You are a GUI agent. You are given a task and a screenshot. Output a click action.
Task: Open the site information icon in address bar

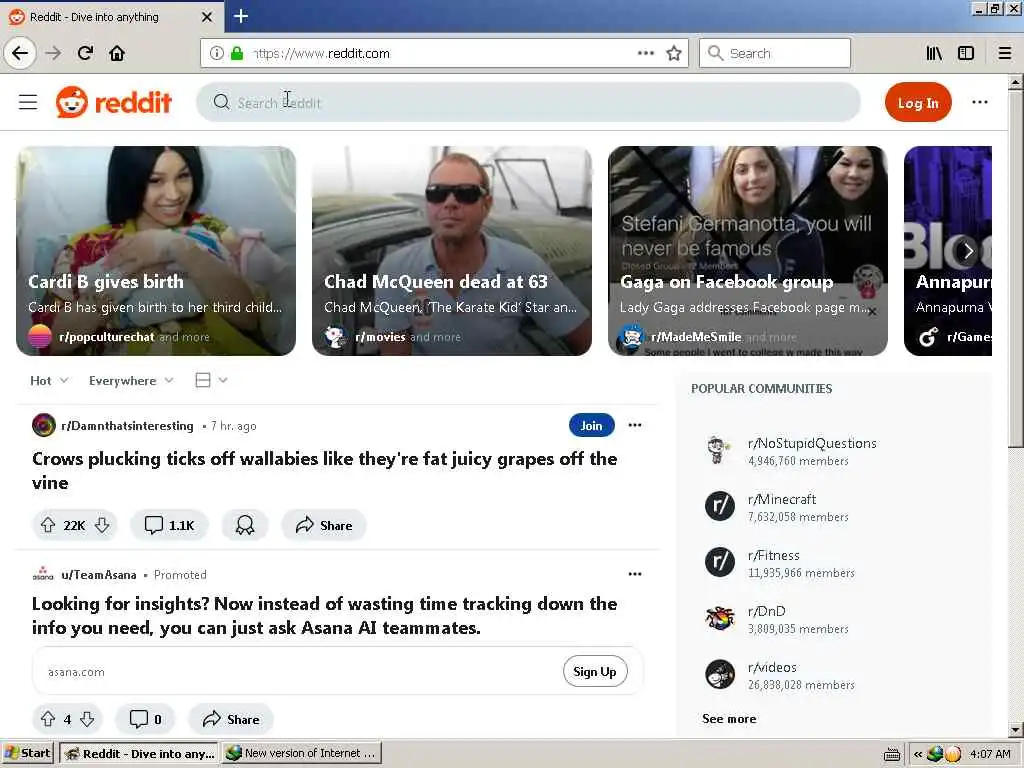[x=217, y=53]
